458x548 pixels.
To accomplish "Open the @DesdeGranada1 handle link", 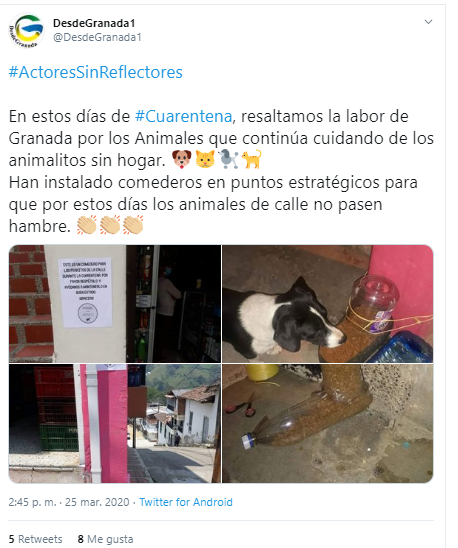I will tap(97, 37).
